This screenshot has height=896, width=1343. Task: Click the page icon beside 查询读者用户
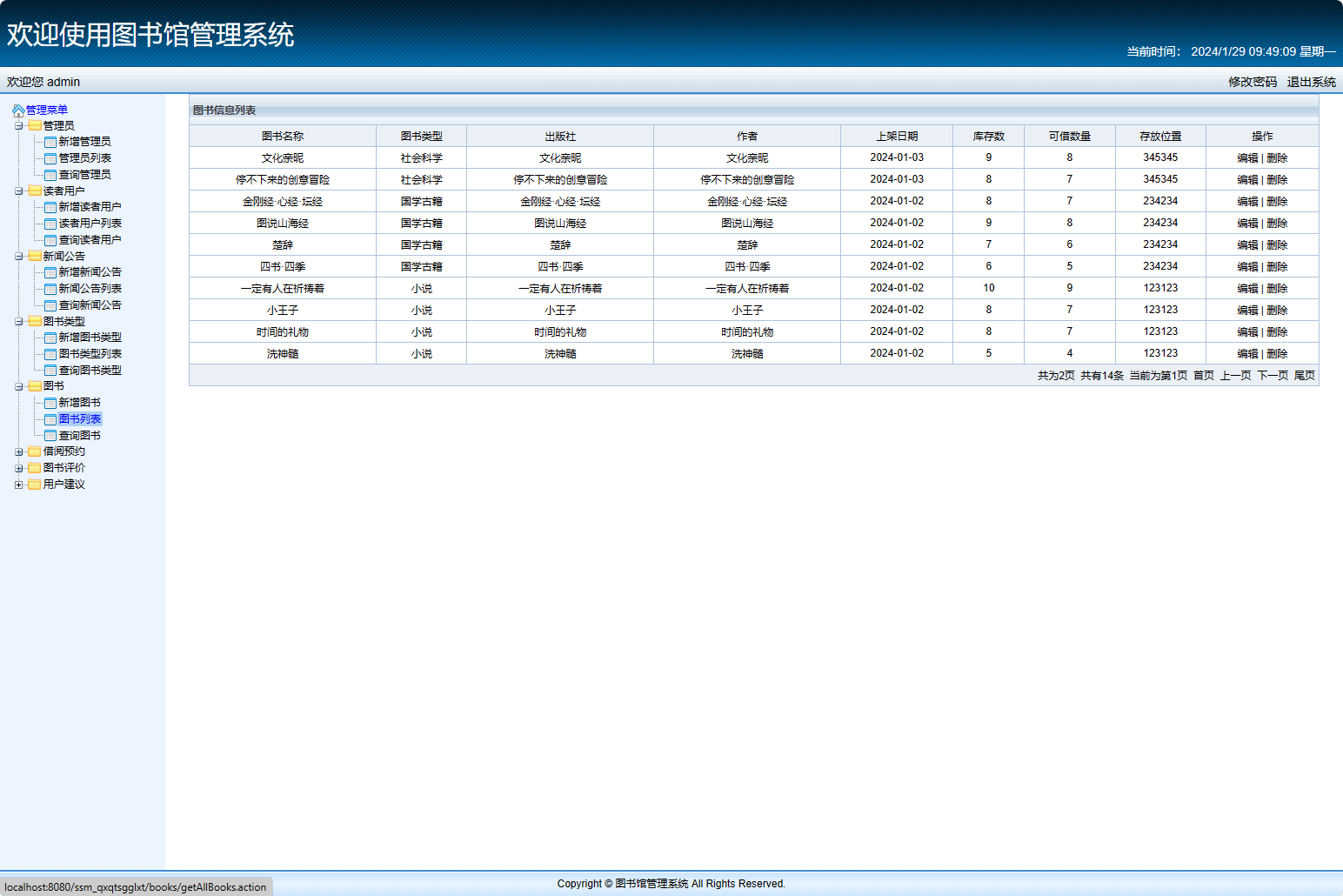click(50, 240)
